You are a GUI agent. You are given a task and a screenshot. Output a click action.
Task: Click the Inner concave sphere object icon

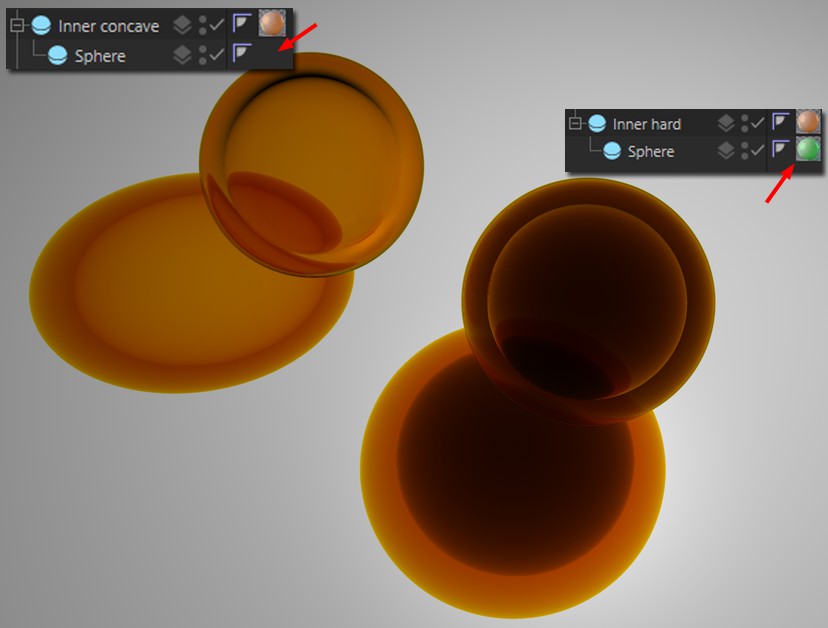click(x=41, y=26)
